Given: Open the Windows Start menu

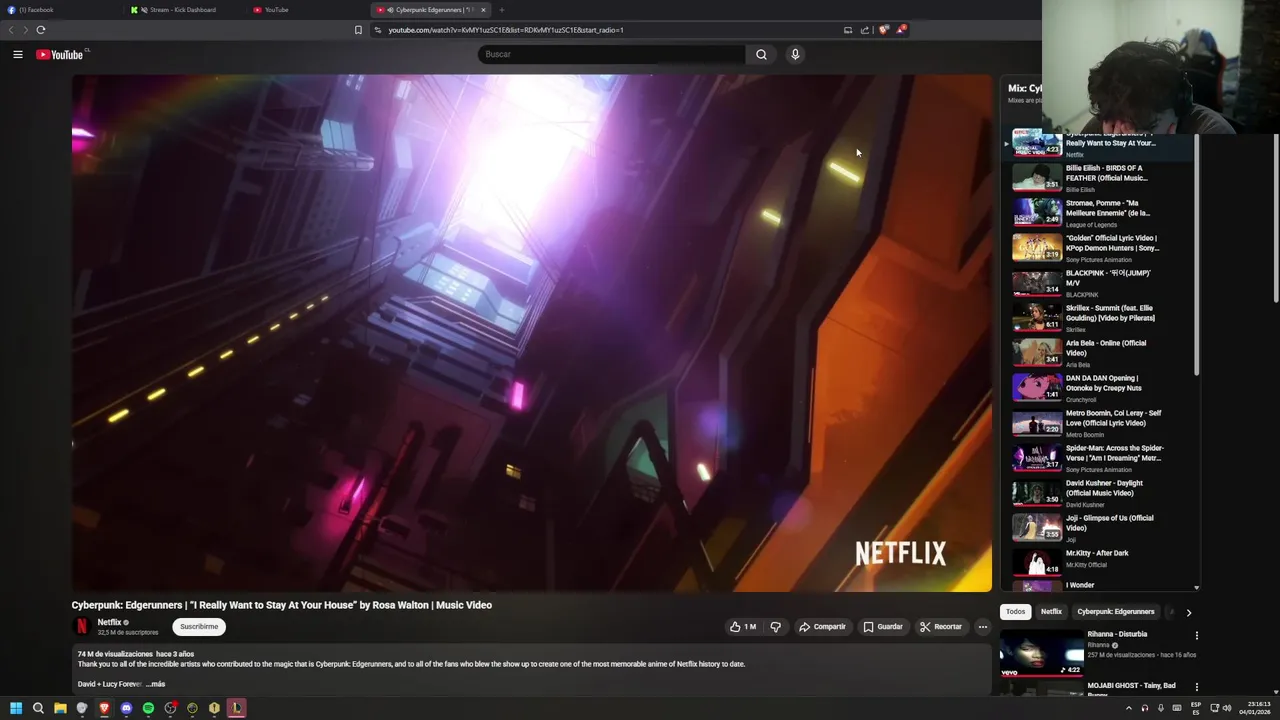Looking at the screenshot, I should tap(16, 708).
